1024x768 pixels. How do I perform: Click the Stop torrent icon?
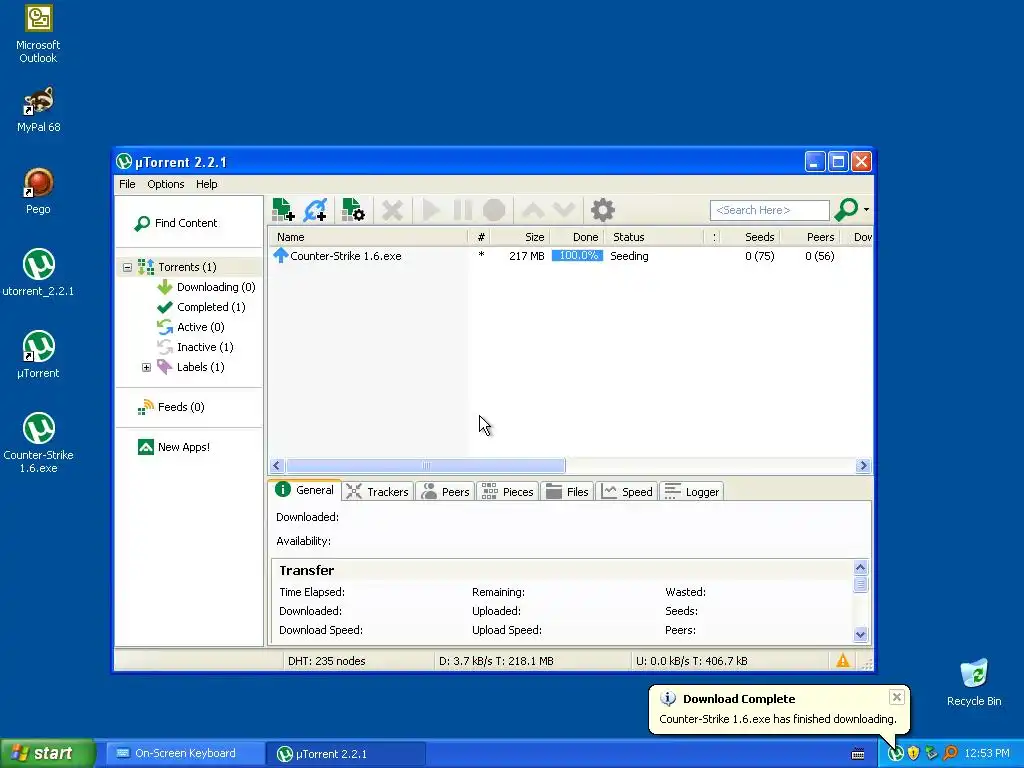494,210
